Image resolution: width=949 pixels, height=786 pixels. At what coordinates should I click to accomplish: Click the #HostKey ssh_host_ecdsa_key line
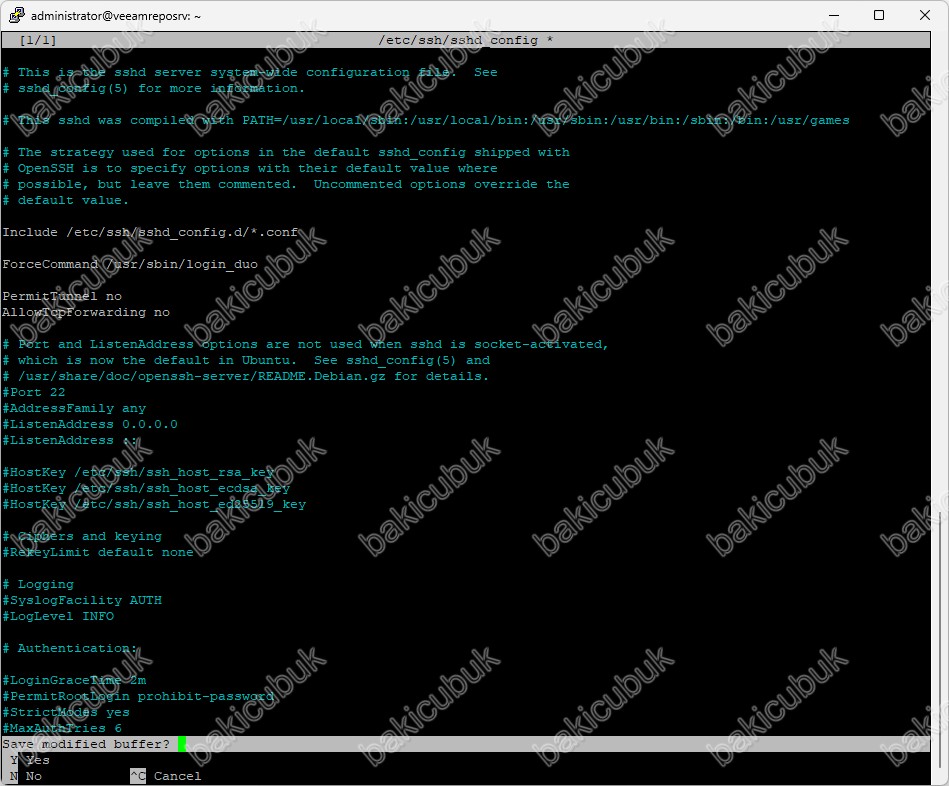146,488
